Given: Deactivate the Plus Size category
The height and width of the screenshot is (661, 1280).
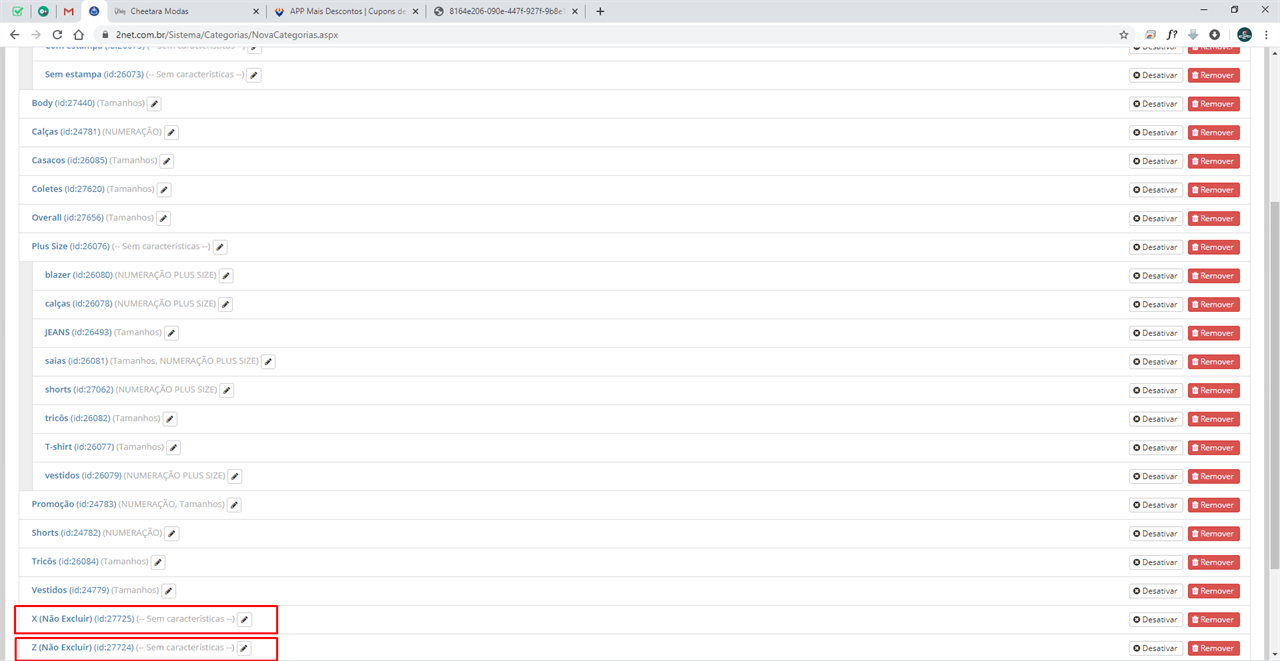Looking at the screenshot, I should 1156,247.
